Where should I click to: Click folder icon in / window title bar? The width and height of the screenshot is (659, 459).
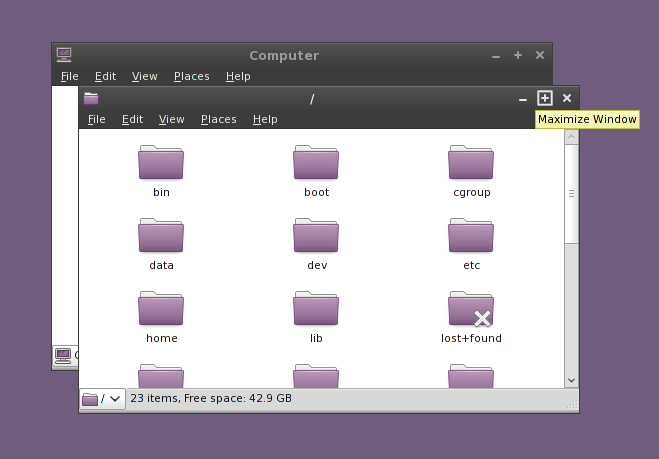[x=91, y=98]
